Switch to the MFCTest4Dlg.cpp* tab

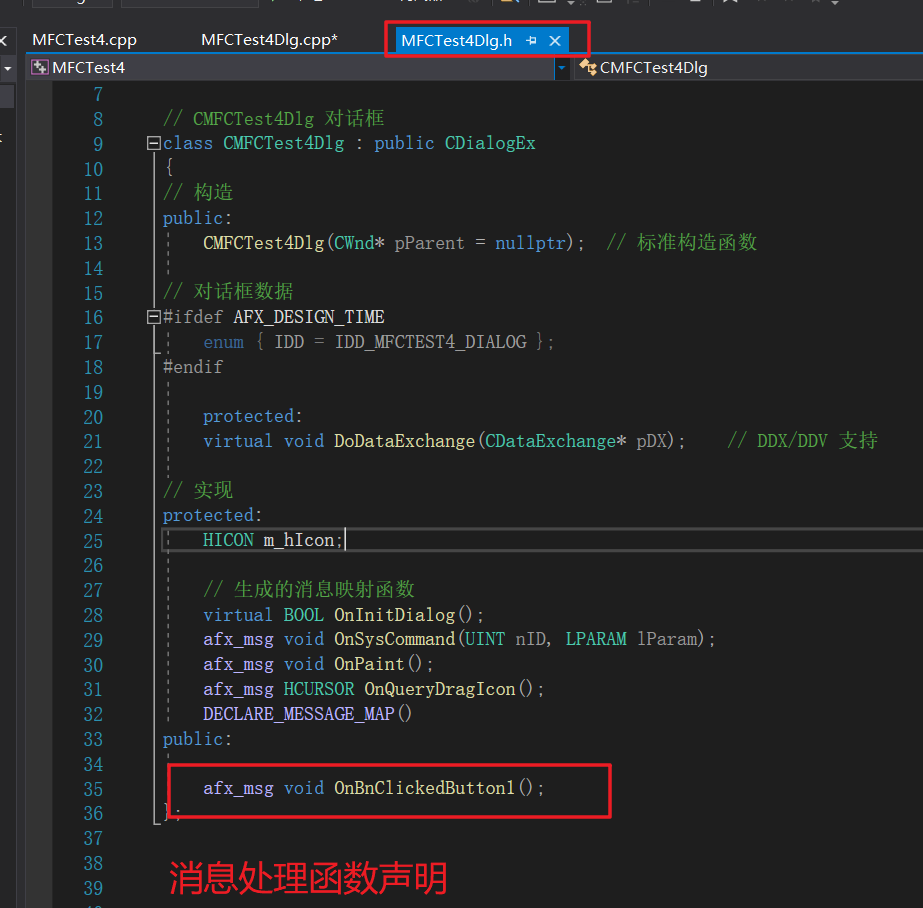[x=269, y=40]
